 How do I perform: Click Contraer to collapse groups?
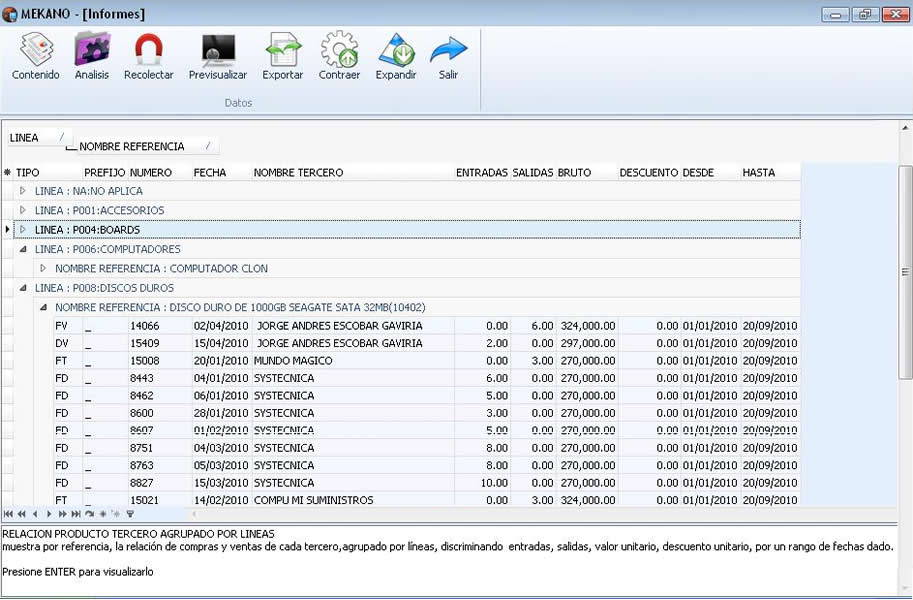pos(339,57)
